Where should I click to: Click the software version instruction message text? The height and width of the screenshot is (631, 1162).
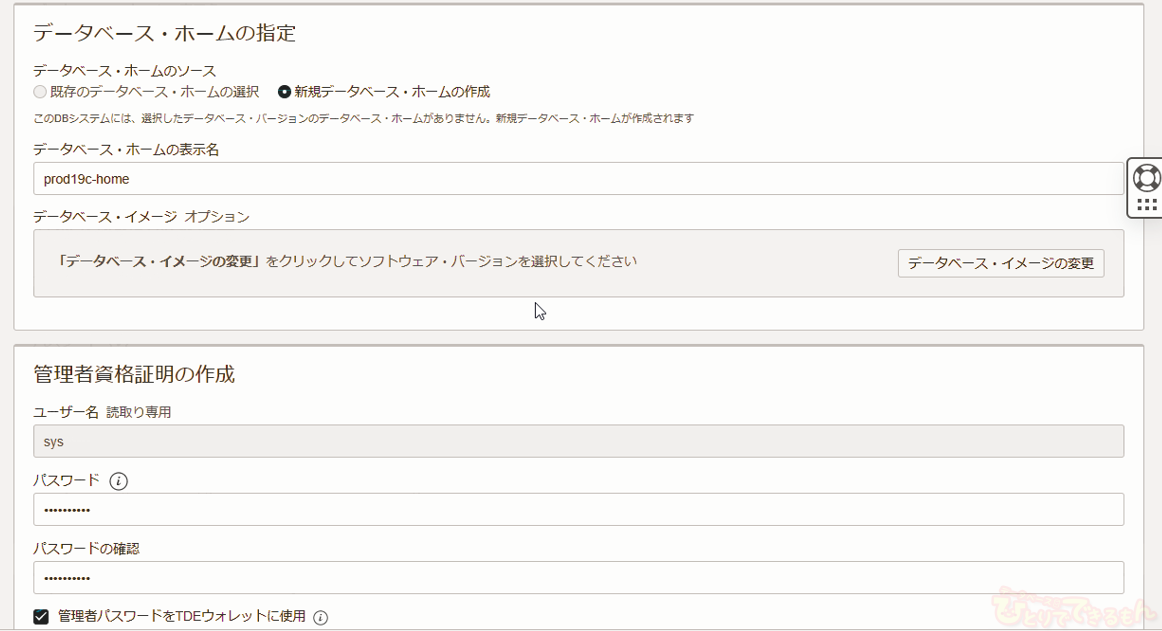point(347,262)
